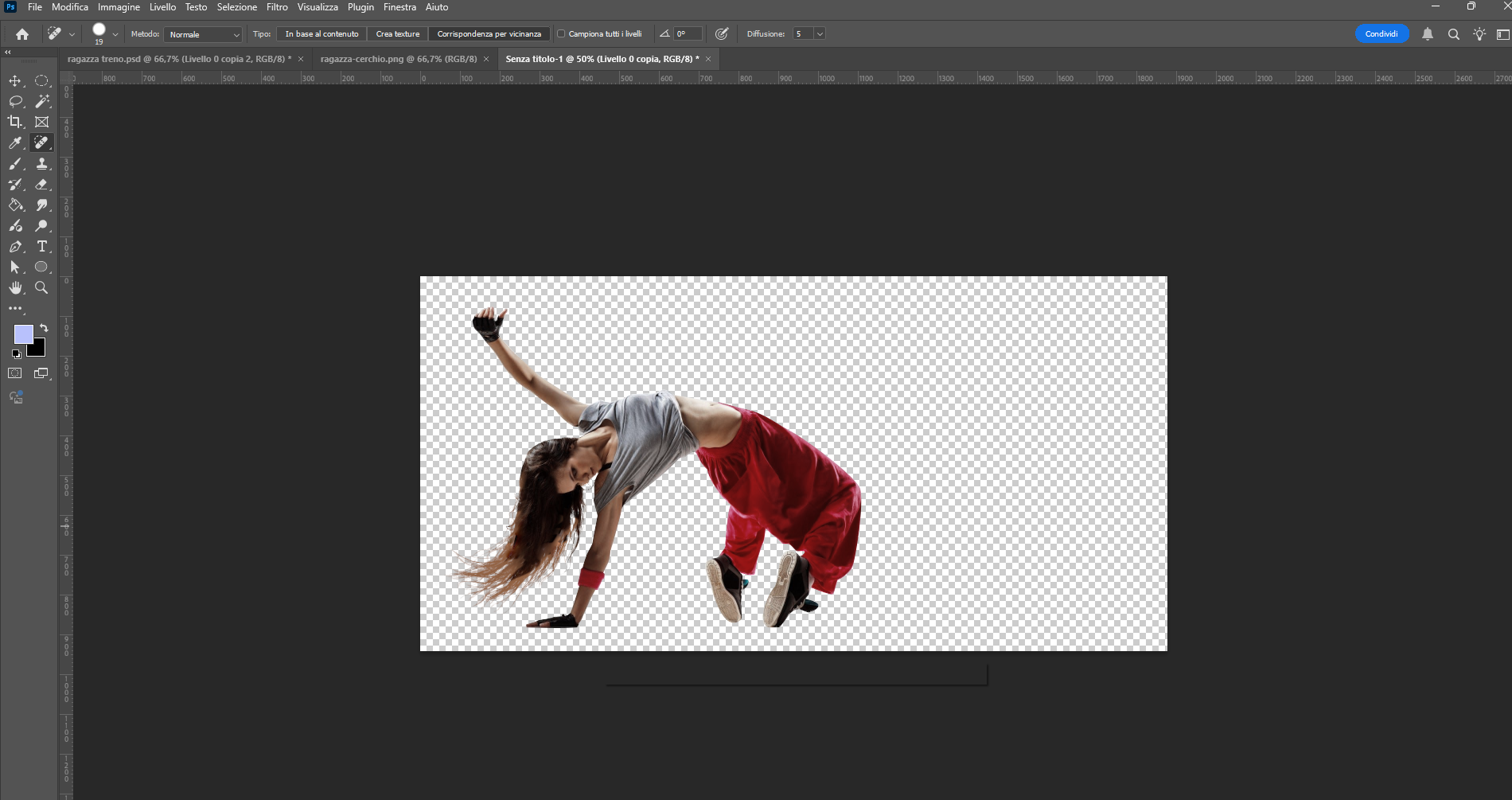The width and height of the screenshot is (1512, 800).
Task: Open the Metodo blend mode dropdown
Action: 204,34
